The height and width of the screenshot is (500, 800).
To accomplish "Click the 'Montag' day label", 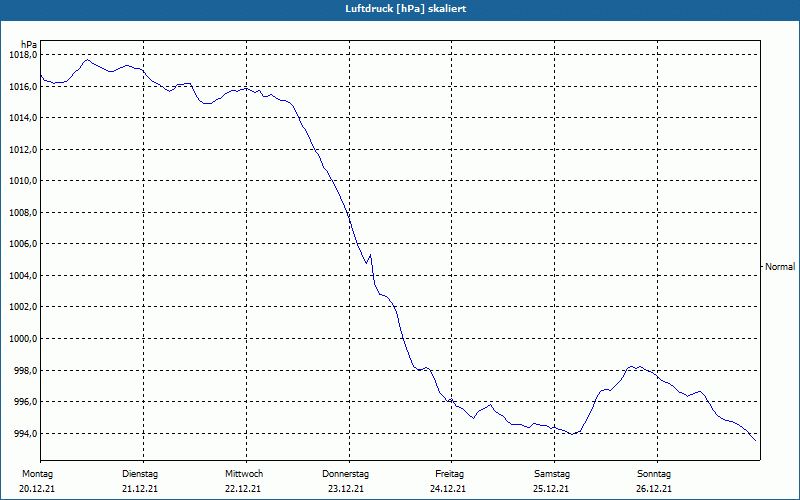I will point(37,474).
